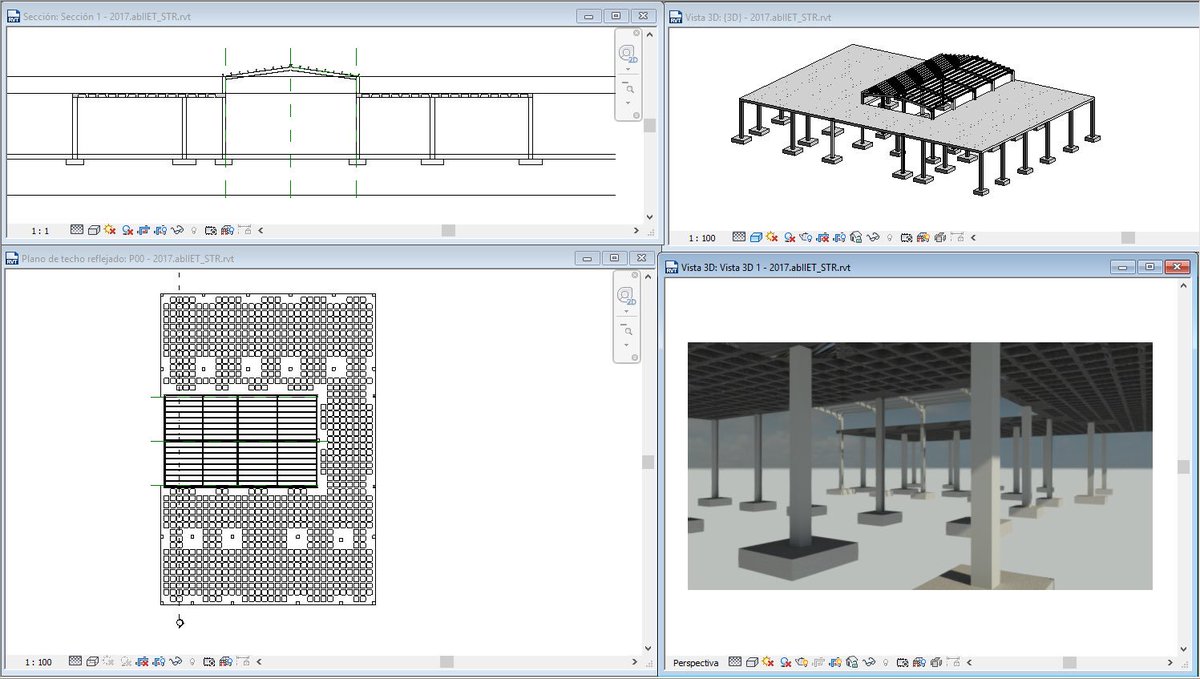The width and height of the screenshot is (1200, 679).
Task: Open Visual Style in Sección 1 view bar
Action: [x=94, y=230]
